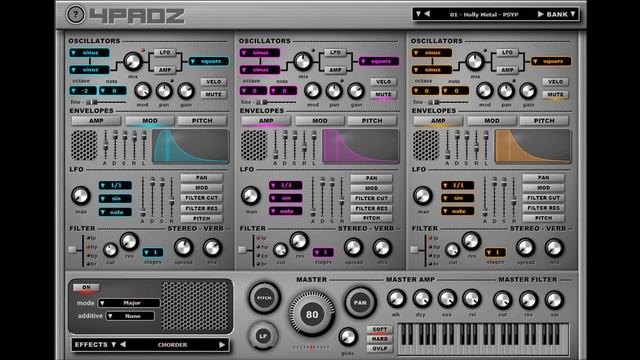This screenshot has width=640, height=360.
Task: Click orange oscillator mod knob
Action: [x=484, y=91]
